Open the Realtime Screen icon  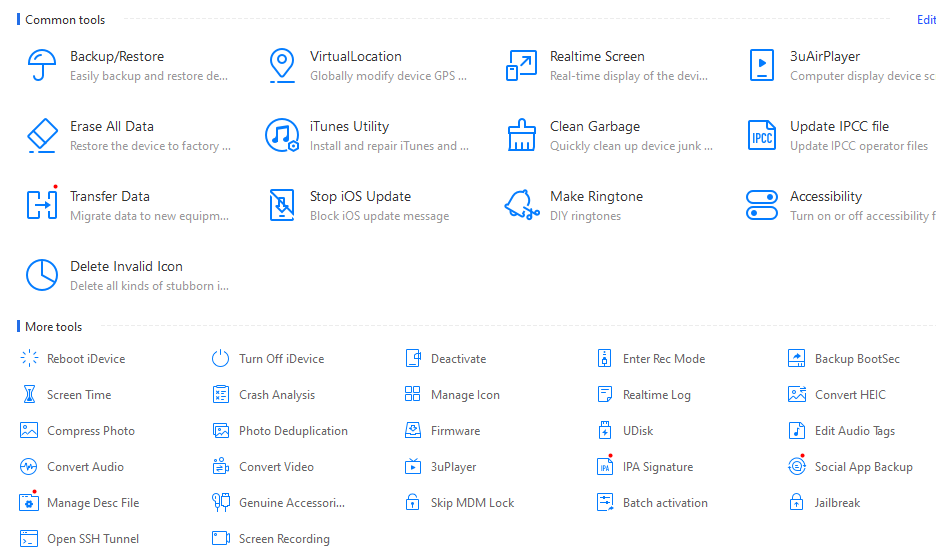(522, 65)
